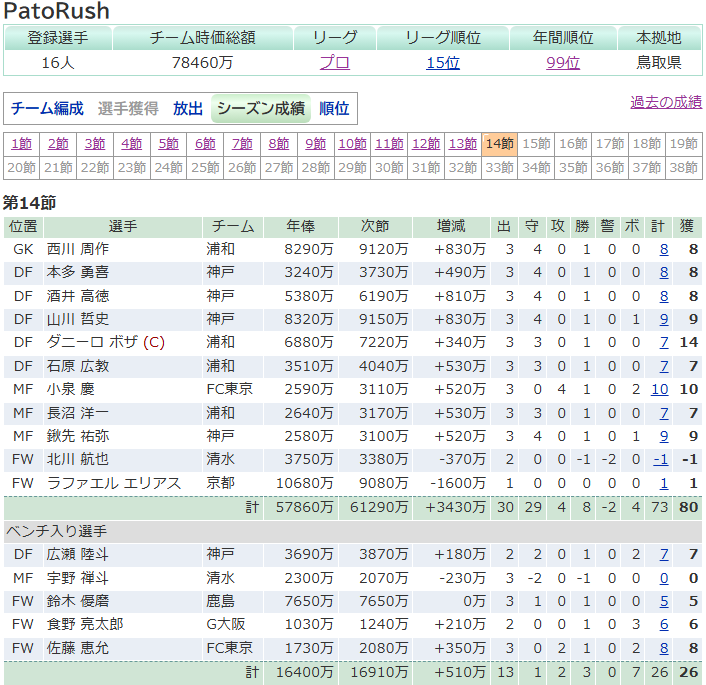Go to 1節 results

click(22, 144)
